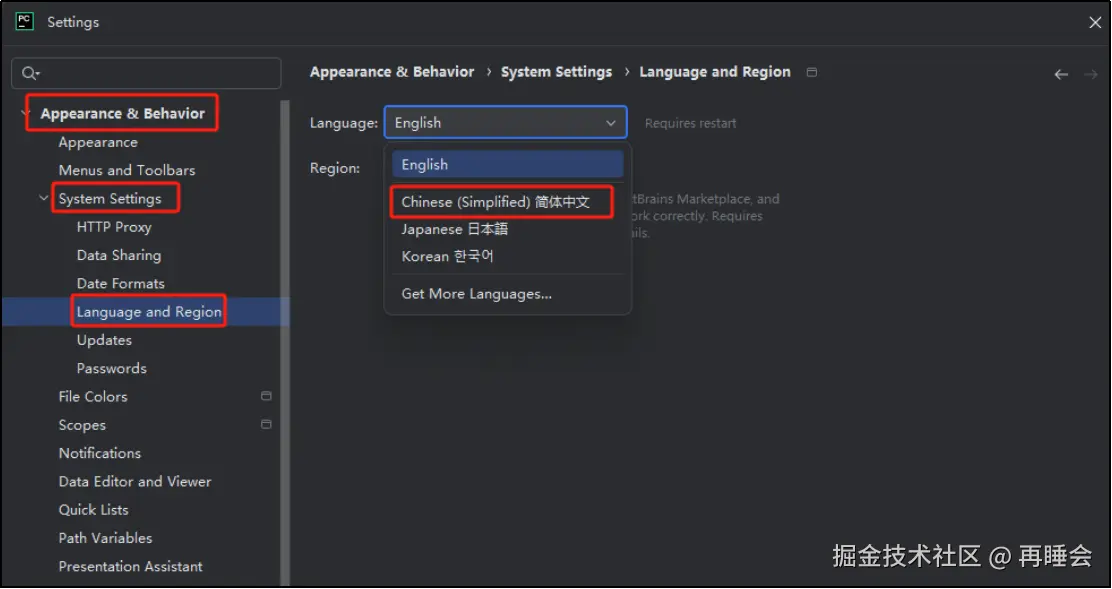Open Date Formats settings
The width and height of the screenshot is (1112, 589).
[121, 284]
